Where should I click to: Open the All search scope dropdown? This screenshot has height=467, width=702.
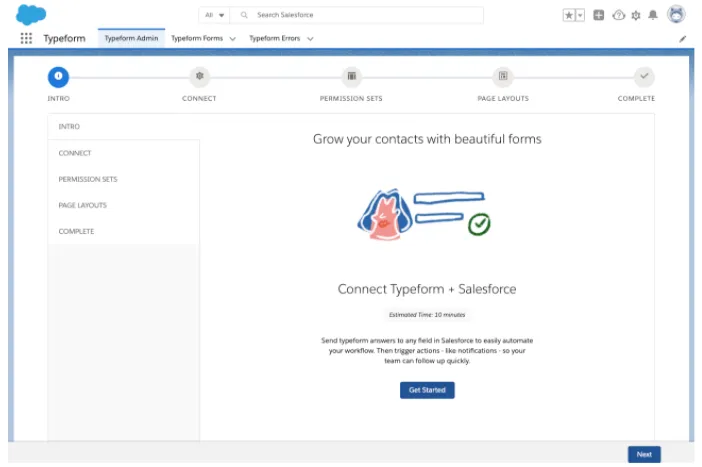tap(214, 15)
